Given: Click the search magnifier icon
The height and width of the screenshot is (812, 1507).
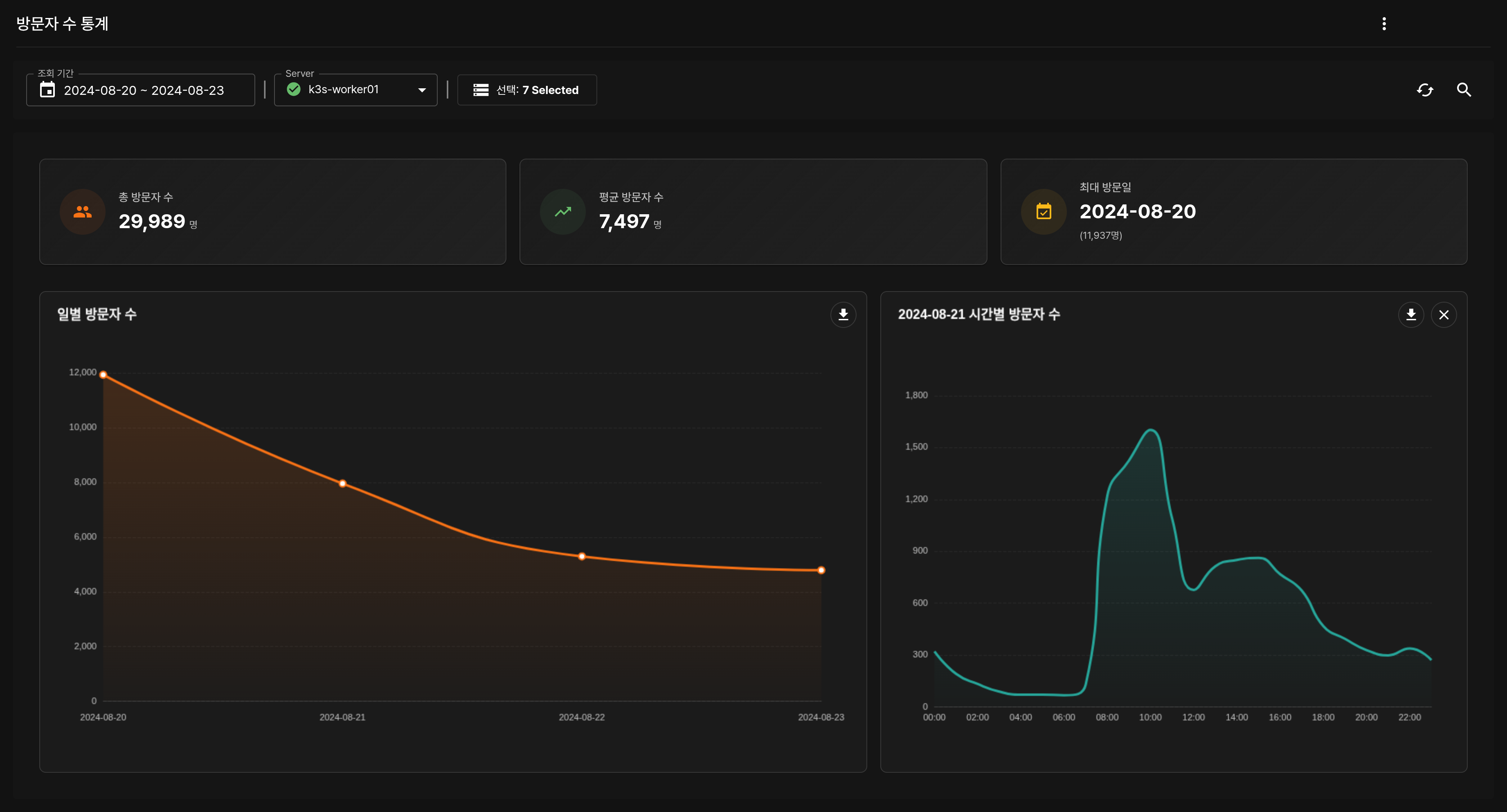Looking at the screenshot, I should [1463, 90].
